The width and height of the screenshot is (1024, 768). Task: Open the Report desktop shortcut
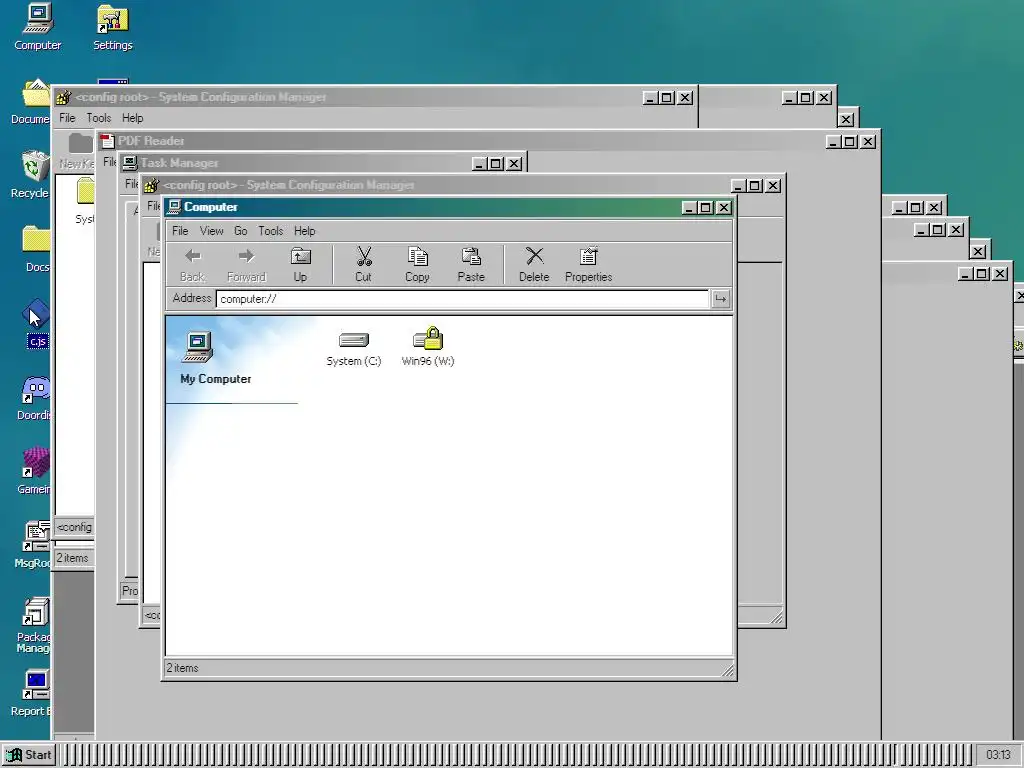31,693
